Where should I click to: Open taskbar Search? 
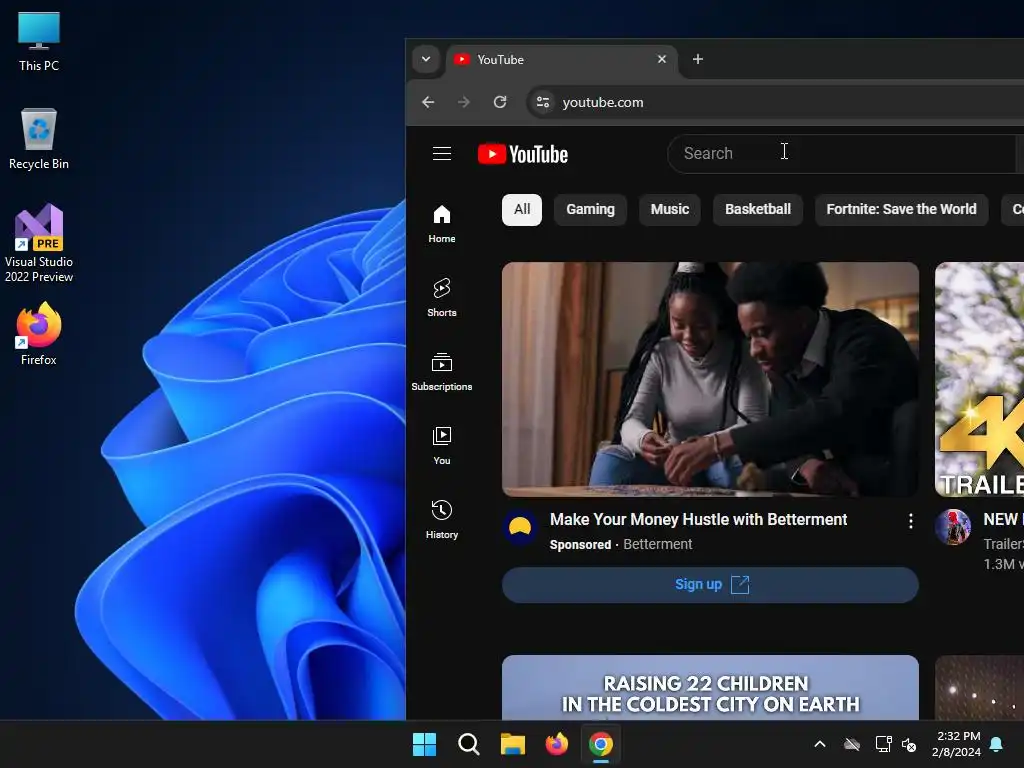pyautogui.click(x=468, y=744)
